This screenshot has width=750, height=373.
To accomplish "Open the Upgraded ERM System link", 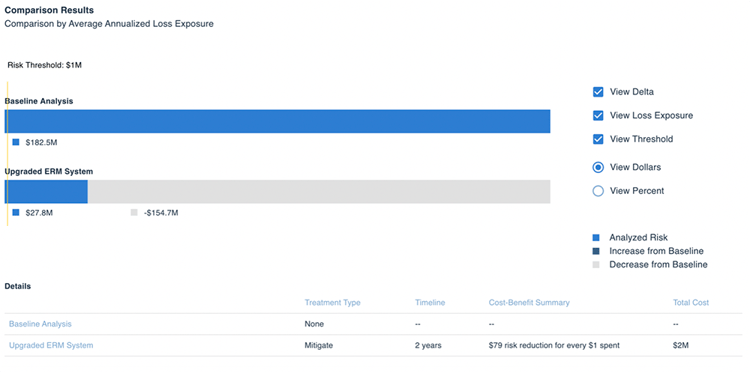I will click(x=51, y=345).
